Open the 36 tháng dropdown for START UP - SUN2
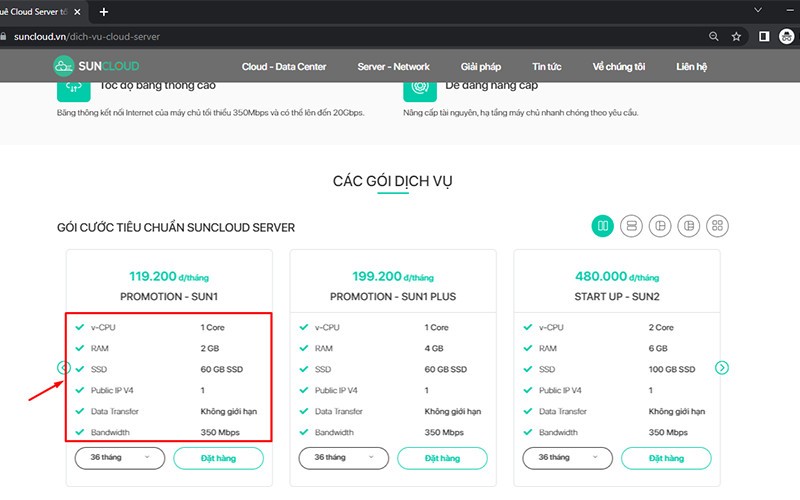Image resolution: width=800 pixels, height=500 pixels. click(x=567, y=458)
